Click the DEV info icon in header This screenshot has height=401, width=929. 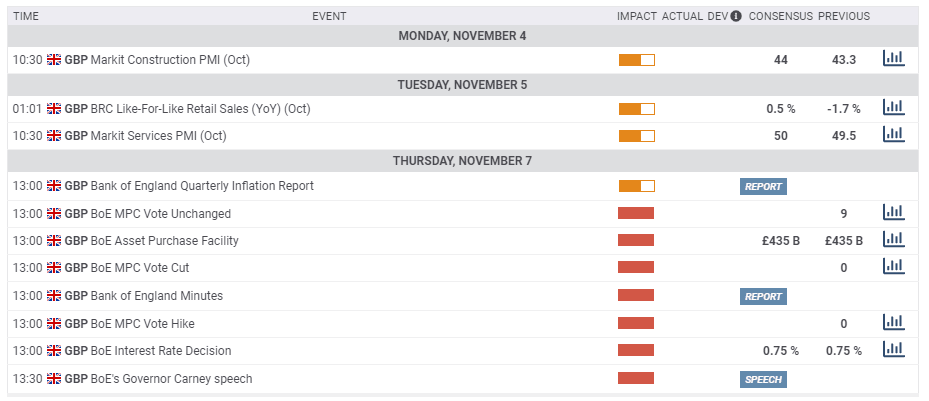coord(736,16)
